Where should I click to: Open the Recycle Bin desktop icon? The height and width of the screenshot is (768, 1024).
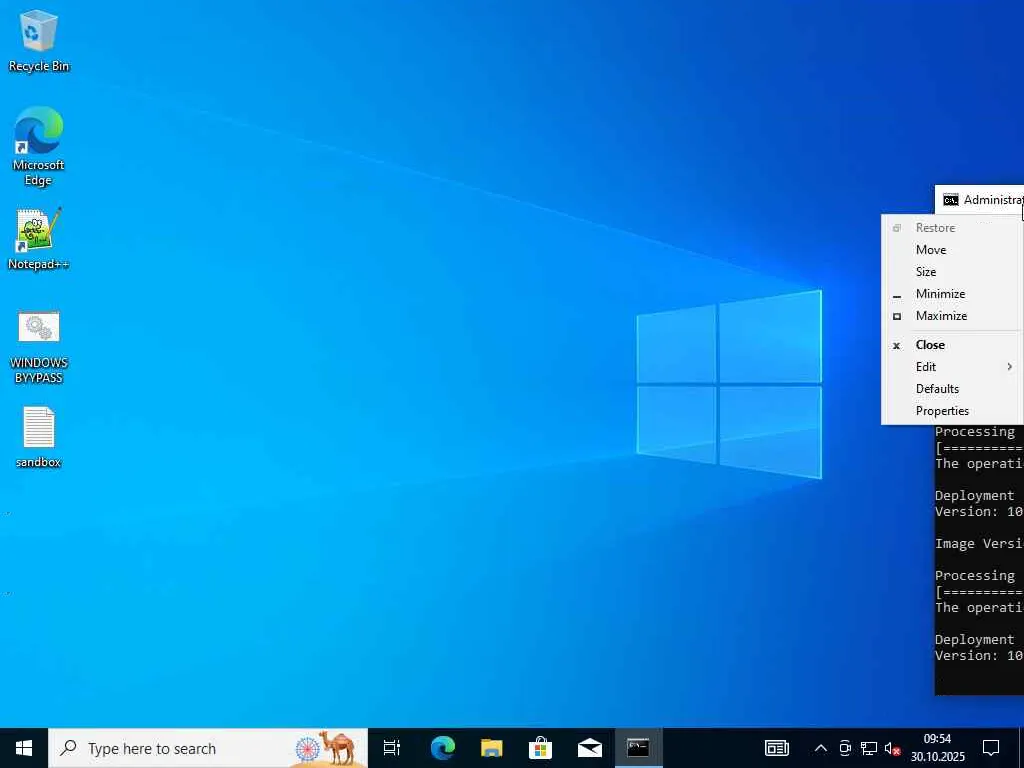39,40
